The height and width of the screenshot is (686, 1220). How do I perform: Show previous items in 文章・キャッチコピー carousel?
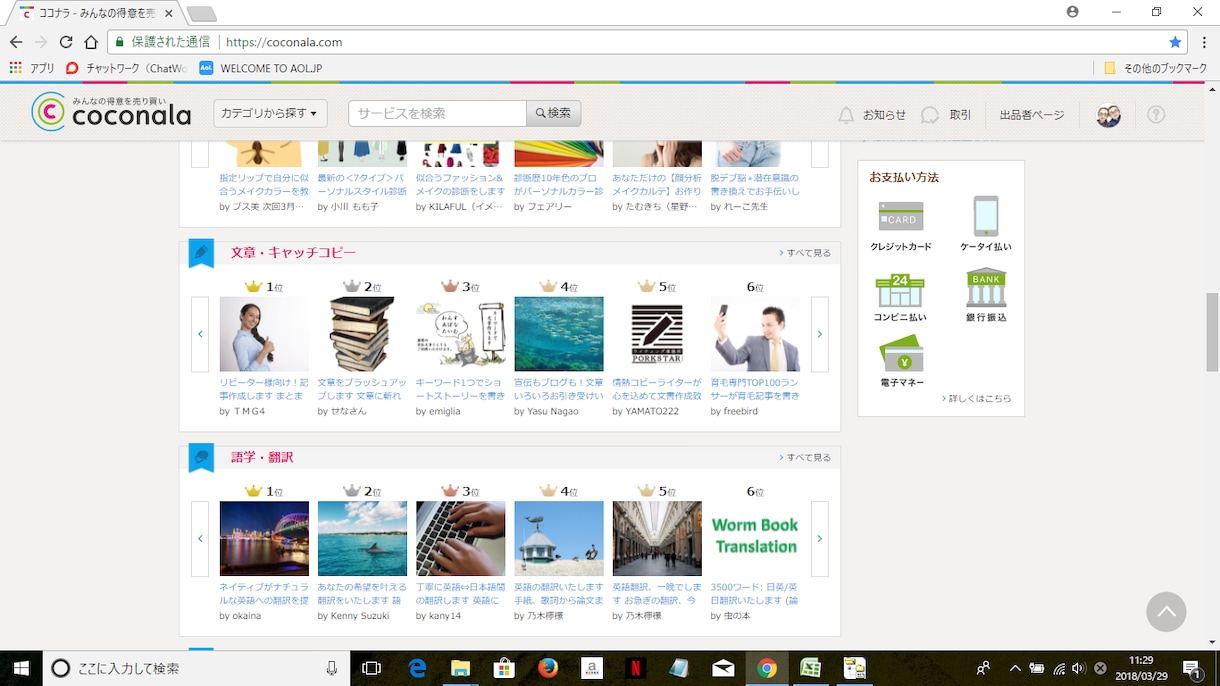[x=200, y=334]
